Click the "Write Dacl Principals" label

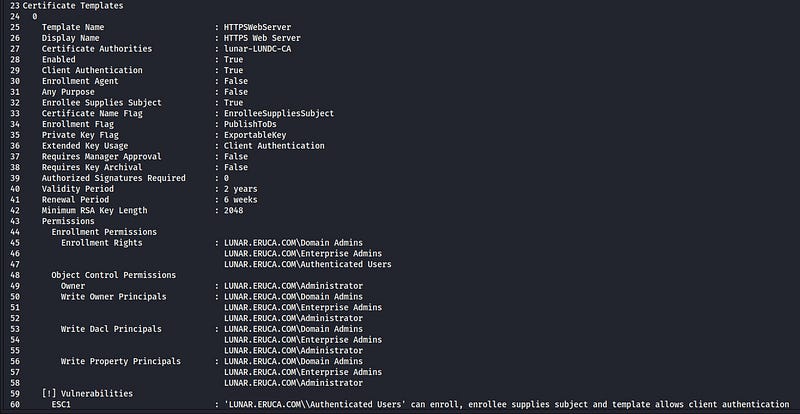pos(111,329)
